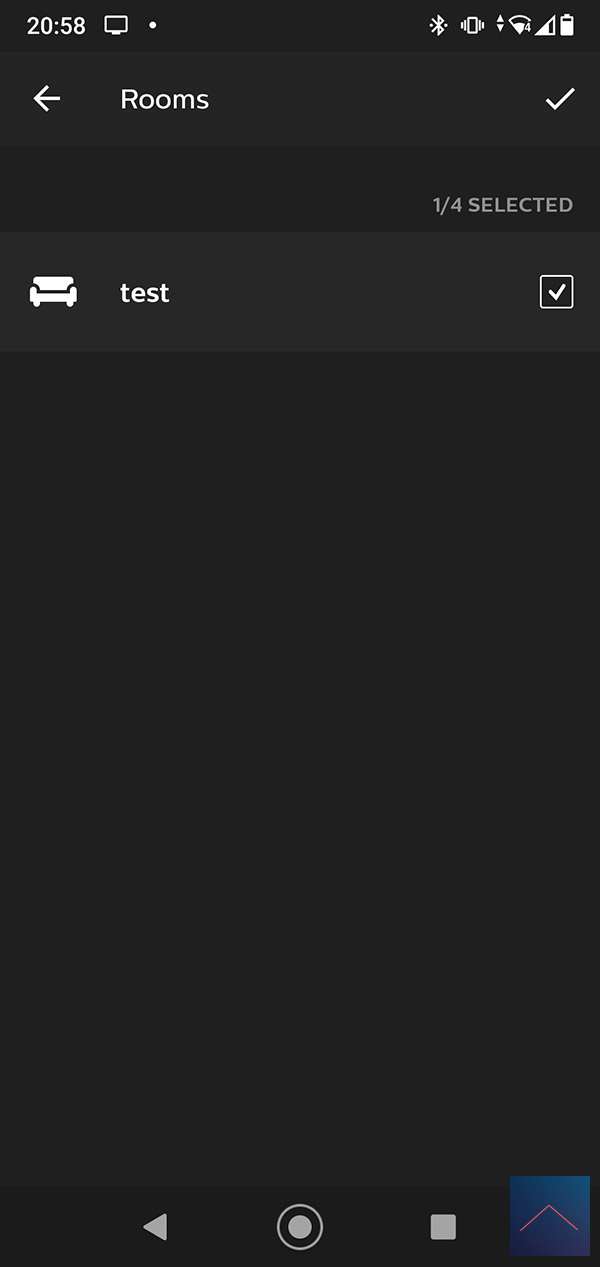Viewport: 600px width, 1267px height.
Task: Tap the Wi-Fi status bar icon
Action: 520,25
